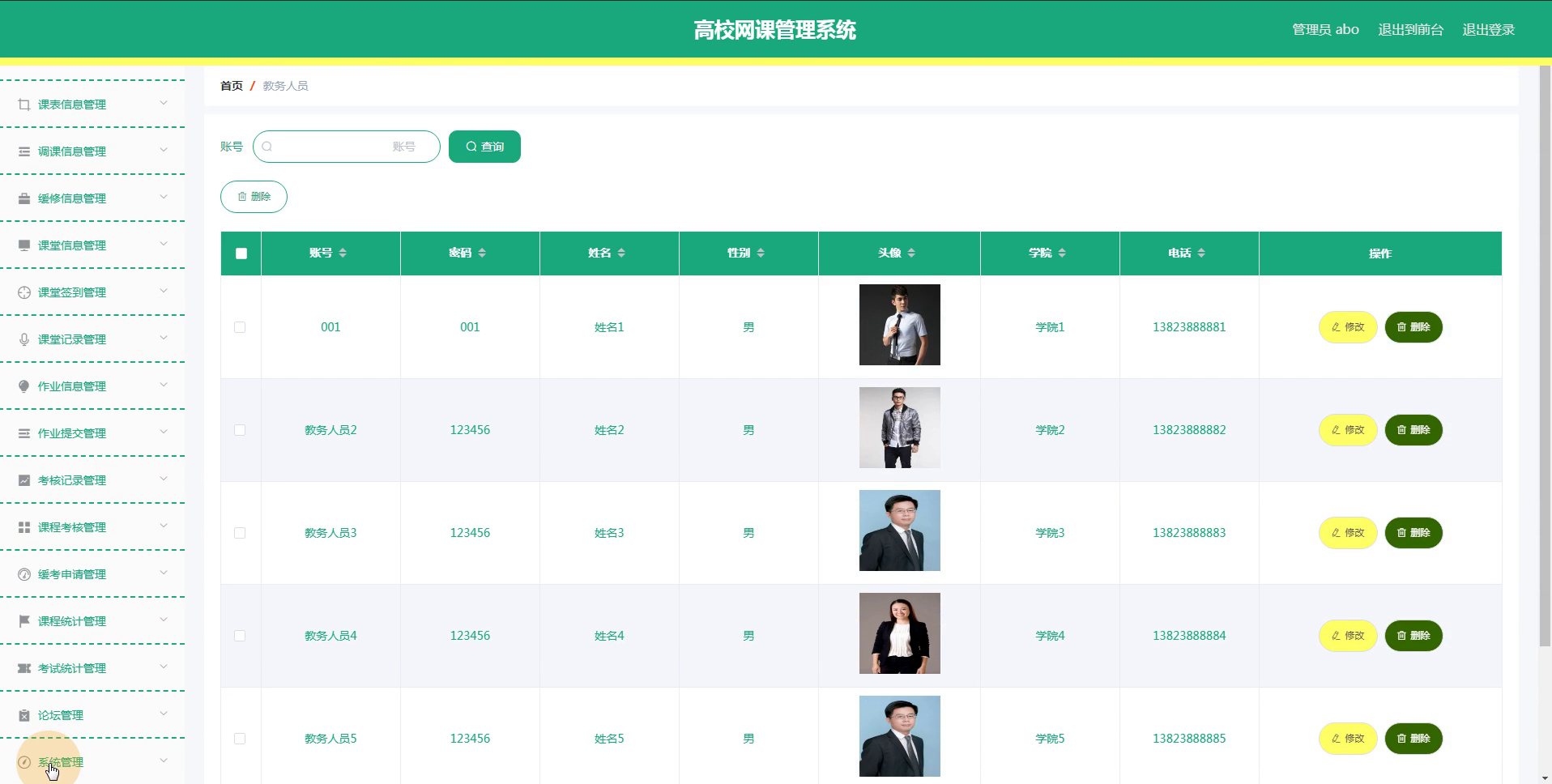Tick the checkbox for 教务人员2 row
Image resolution: width=1552 pixels, height=784 pixels.
click(x=240, y=430)
